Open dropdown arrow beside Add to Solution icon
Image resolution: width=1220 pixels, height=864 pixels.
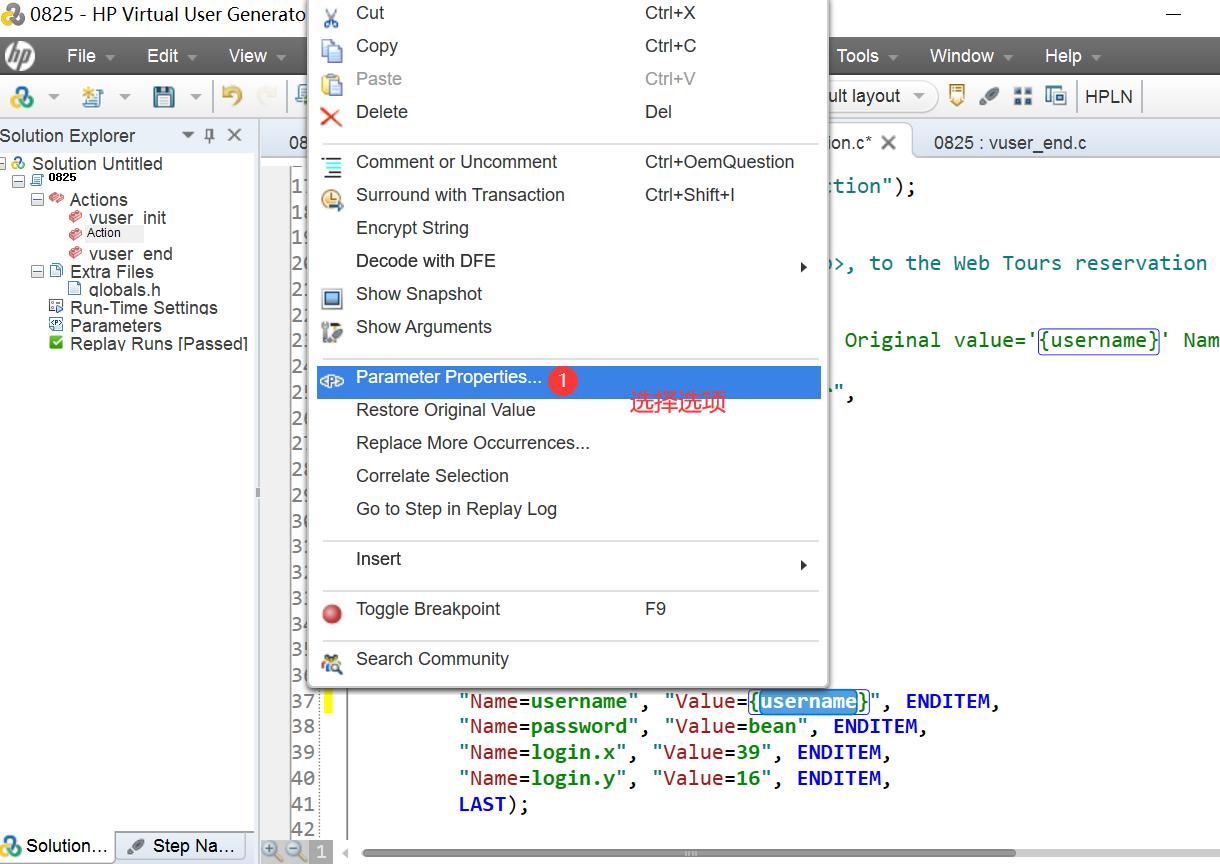pos(54,97)
